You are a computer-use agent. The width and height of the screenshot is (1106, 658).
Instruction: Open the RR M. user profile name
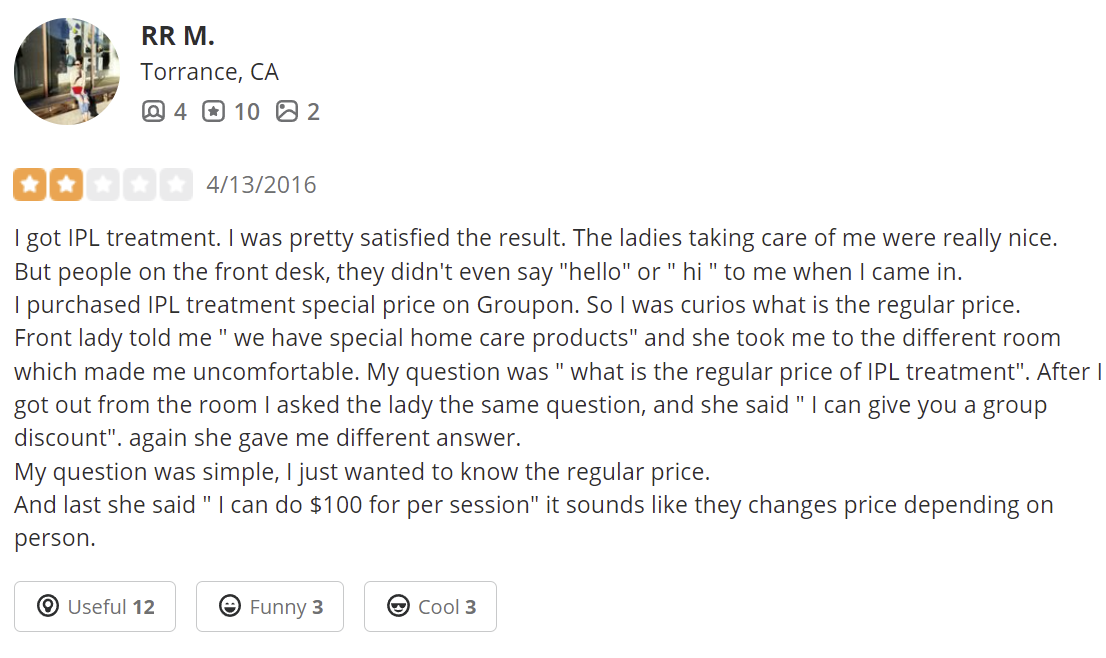click(x=178, y=36)
